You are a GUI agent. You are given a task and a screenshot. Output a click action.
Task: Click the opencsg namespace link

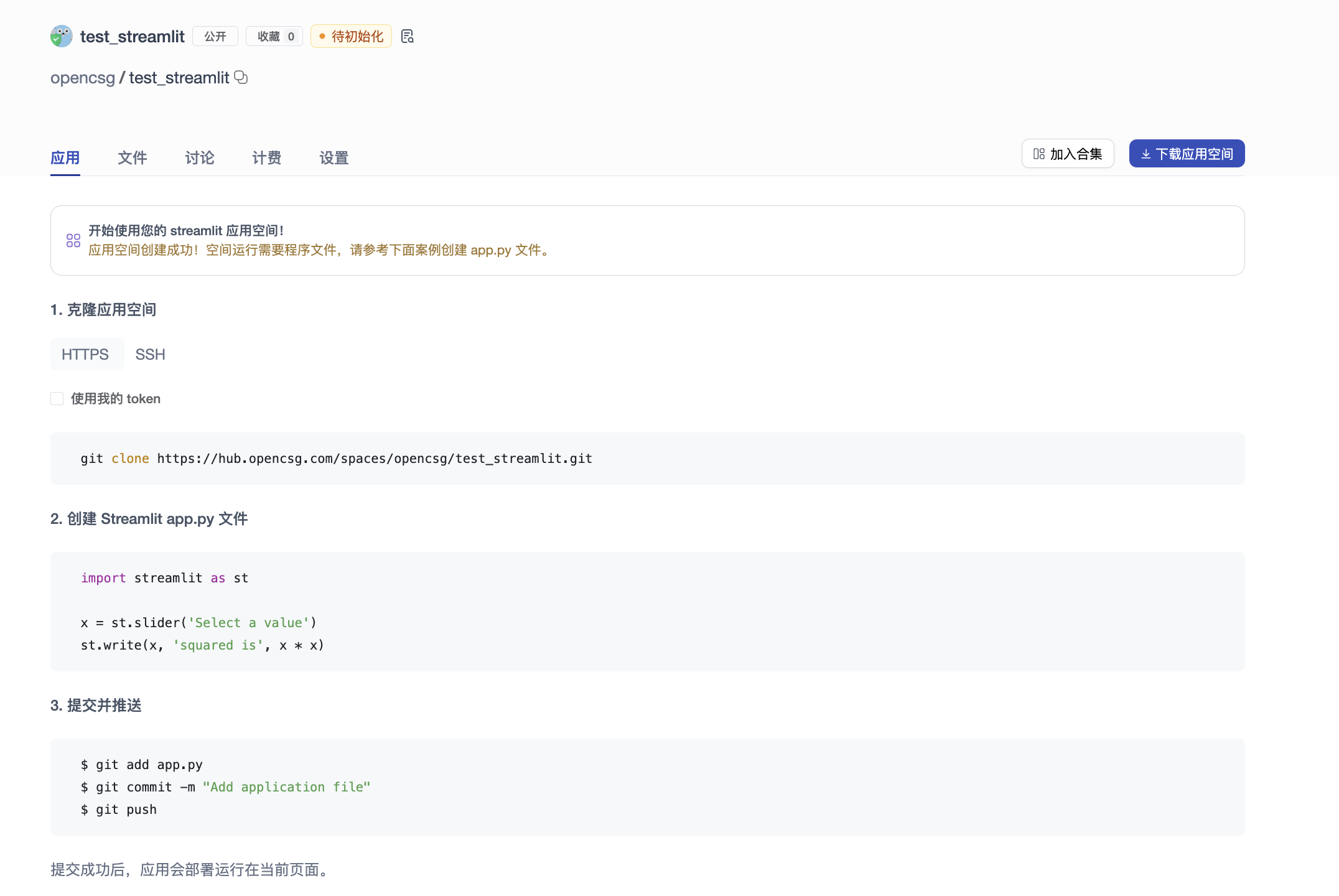83,78
